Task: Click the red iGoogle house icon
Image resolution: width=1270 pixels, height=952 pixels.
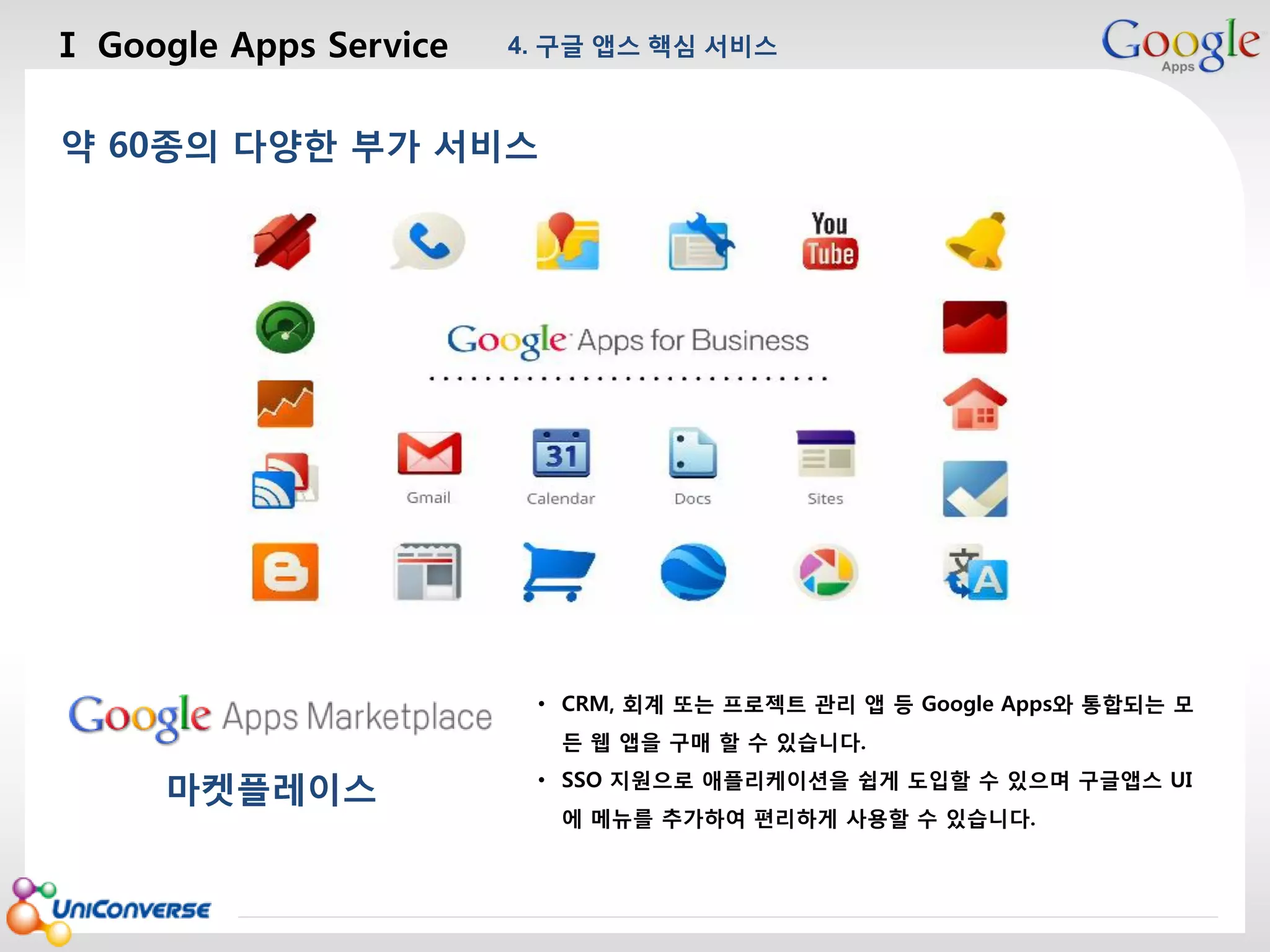Action: [975, 404]
